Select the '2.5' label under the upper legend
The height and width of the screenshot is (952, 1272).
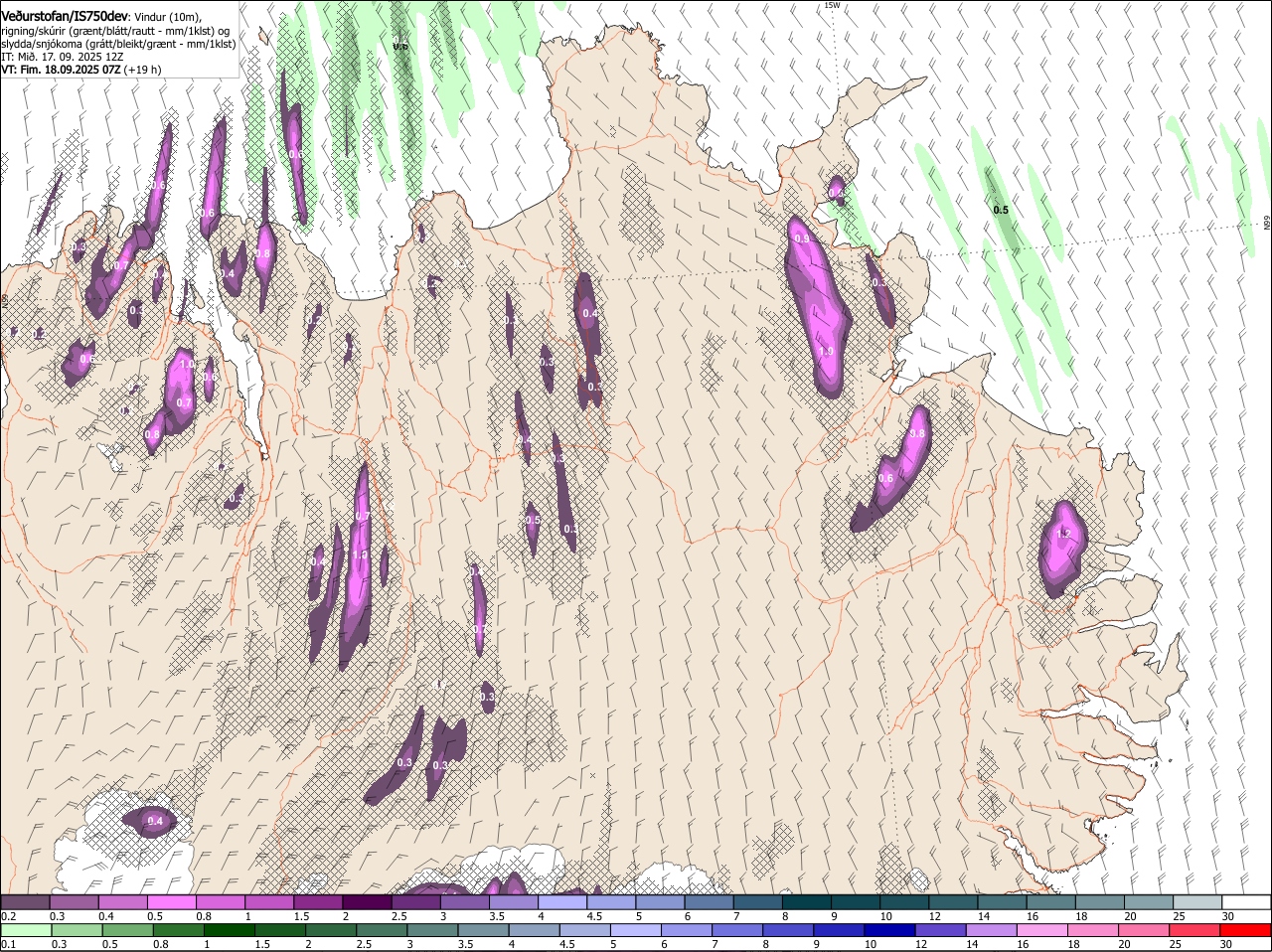(398, 916)
